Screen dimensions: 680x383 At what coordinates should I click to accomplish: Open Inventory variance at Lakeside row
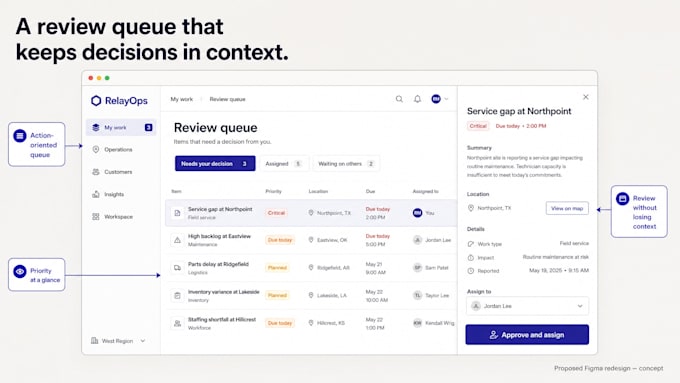click(x=311, y=295)
